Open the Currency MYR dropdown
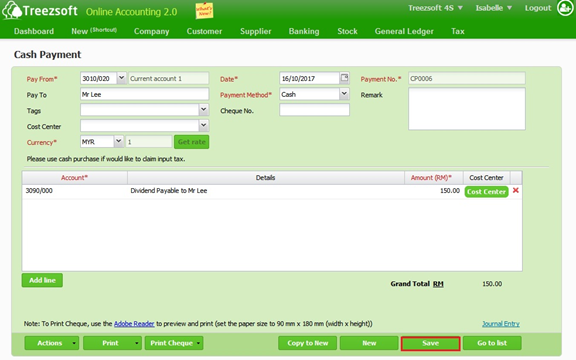This screenshot has height=360, width=576. click(x=118, y=141)
